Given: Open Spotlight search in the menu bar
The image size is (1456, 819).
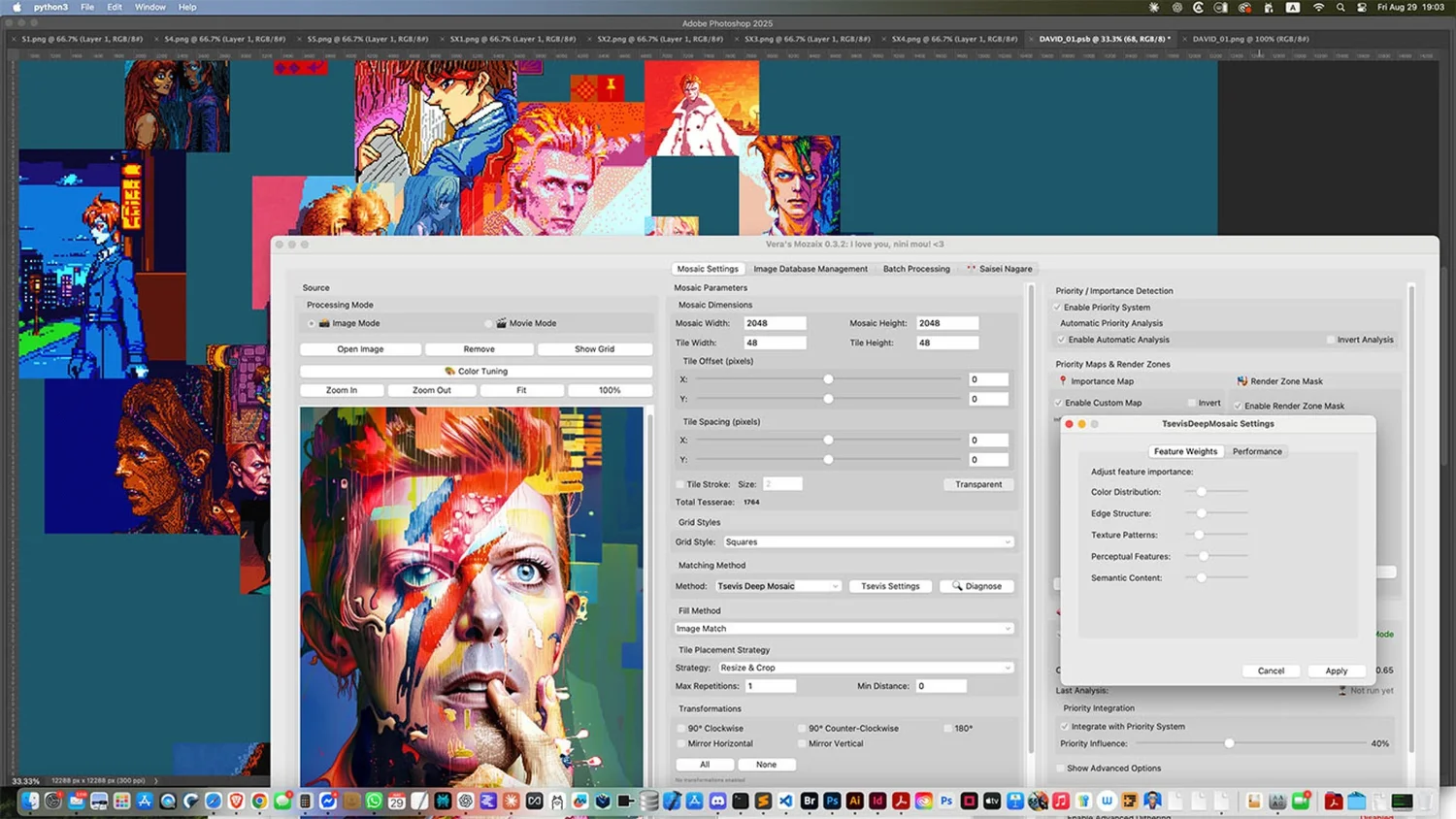Looking at the screenshot, I should click(x=1340, y=7).
